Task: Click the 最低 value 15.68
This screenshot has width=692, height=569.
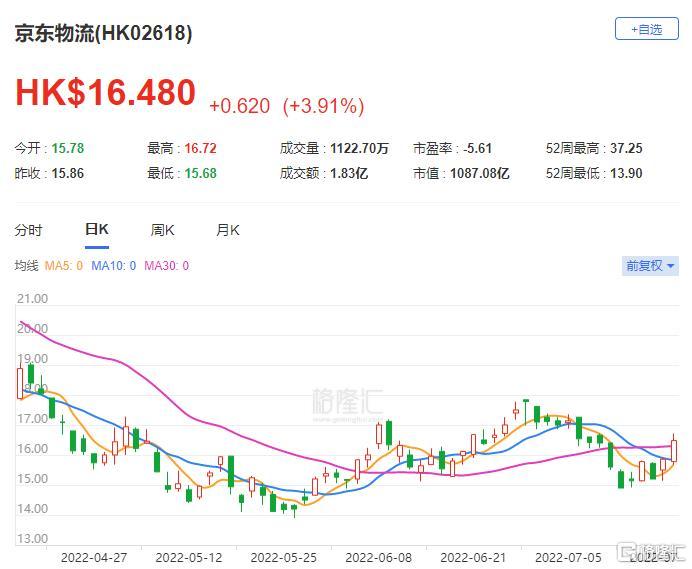Action: click(x=200, y=173)
